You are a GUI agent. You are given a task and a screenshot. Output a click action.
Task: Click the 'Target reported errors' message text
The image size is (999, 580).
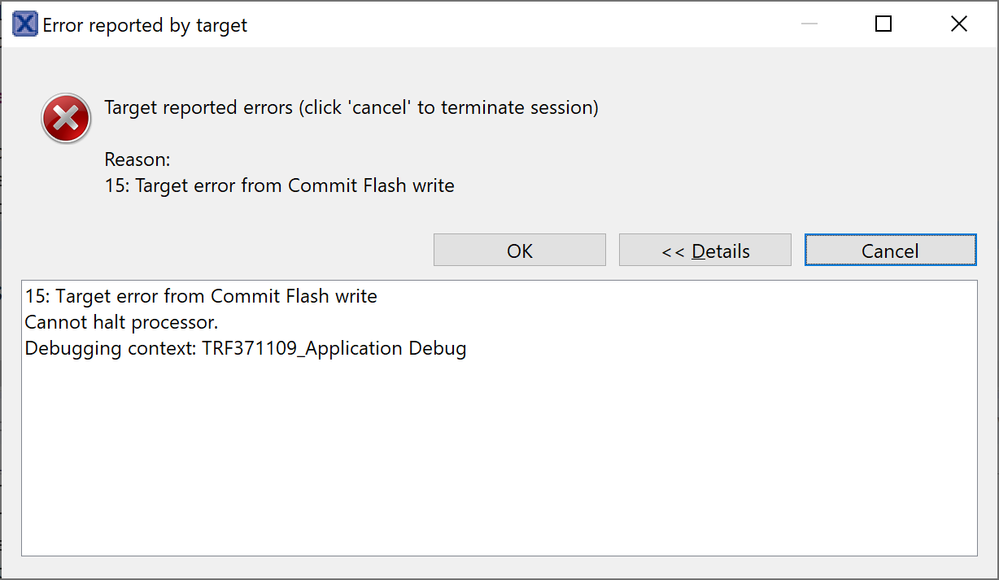[x=198, y=108]
